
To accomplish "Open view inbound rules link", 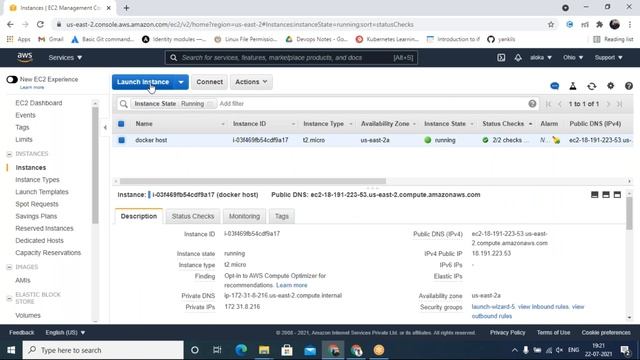I will [x=543, y=307].
